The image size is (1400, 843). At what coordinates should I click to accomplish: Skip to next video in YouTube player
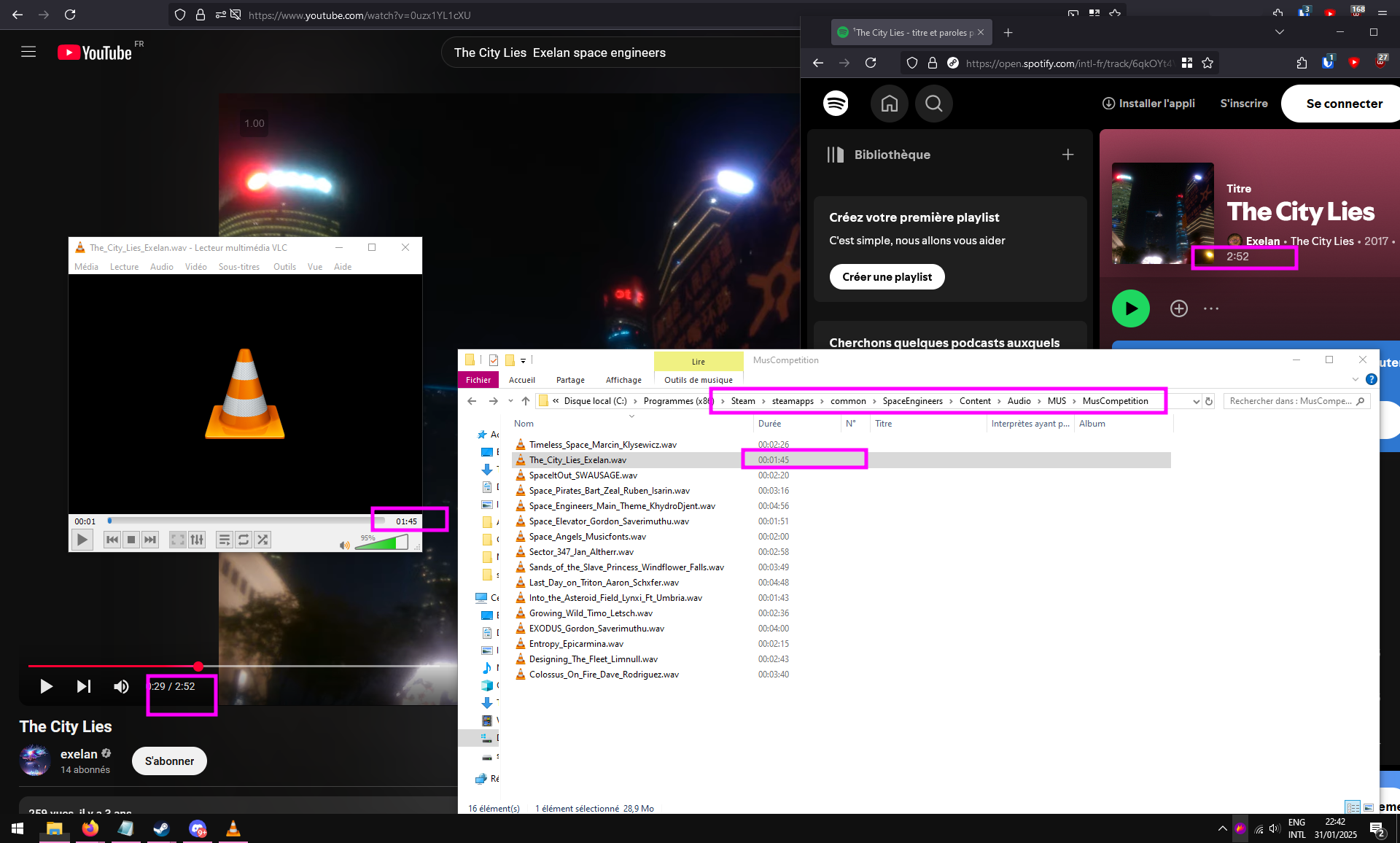click(84, 686)
